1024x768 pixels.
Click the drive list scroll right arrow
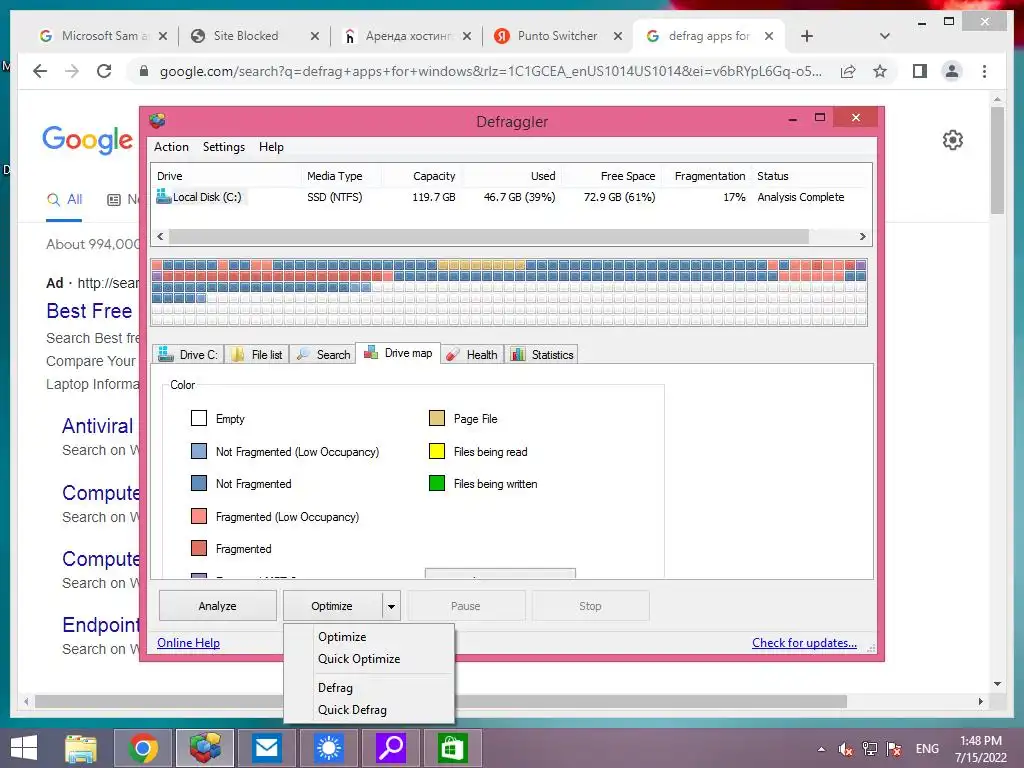click(x=862, y=236)
